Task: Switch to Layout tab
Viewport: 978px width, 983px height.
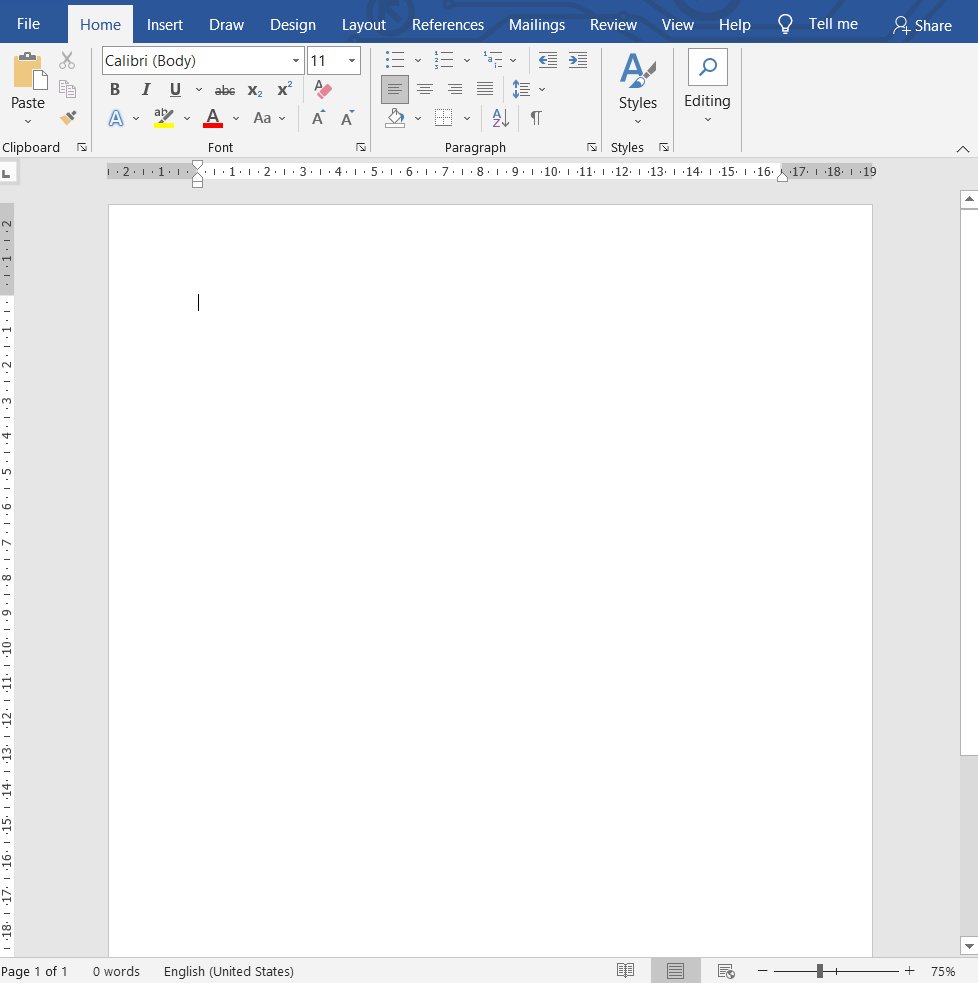Action: (364, 25)
